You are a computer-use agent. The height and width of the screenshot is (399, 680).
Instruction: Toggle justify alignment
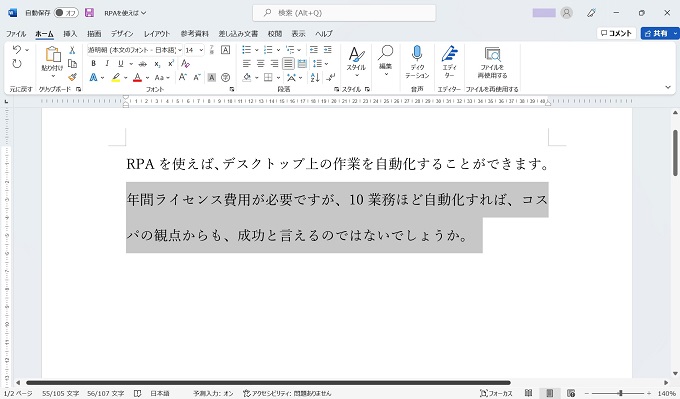click(288, 64)
